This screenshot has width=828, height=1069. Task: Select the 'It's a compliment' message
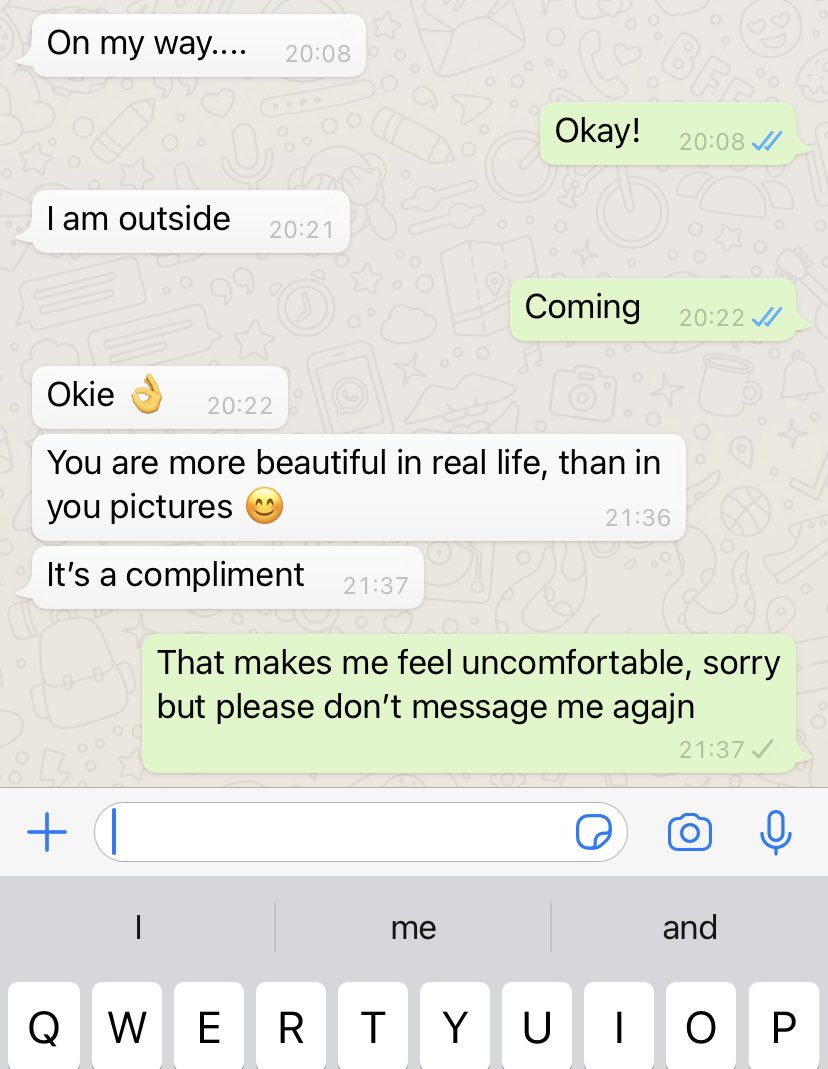click(228, 577)
